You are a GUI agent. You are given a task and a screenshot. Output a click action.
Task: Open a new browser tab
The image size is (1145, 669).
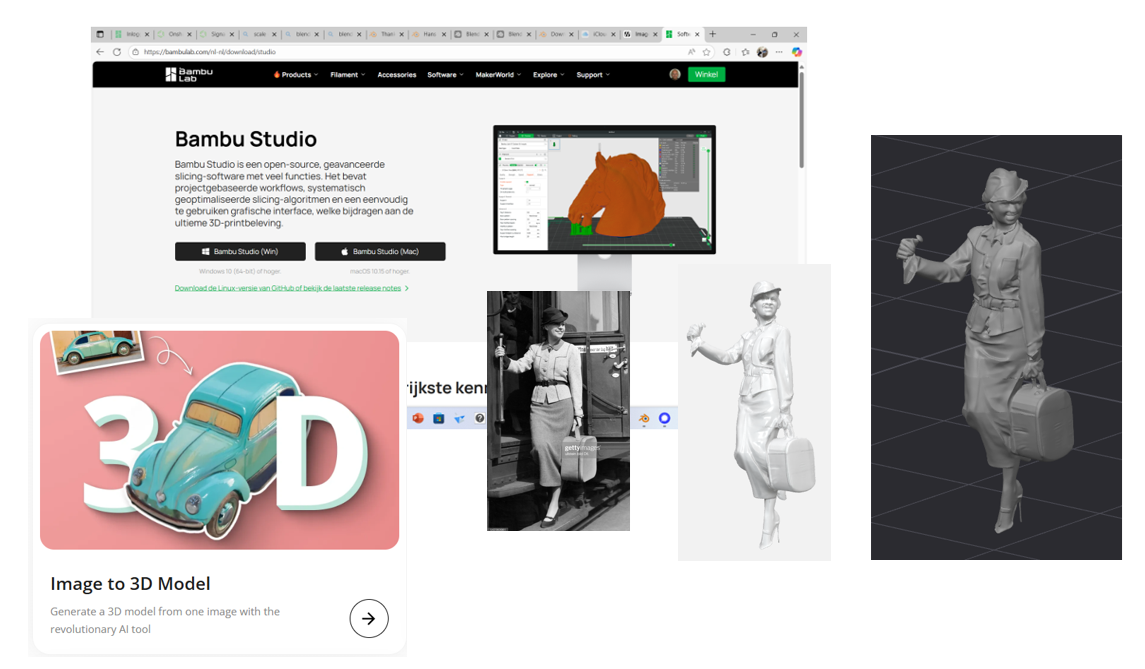pyautogui.click(x=712, y=34)
